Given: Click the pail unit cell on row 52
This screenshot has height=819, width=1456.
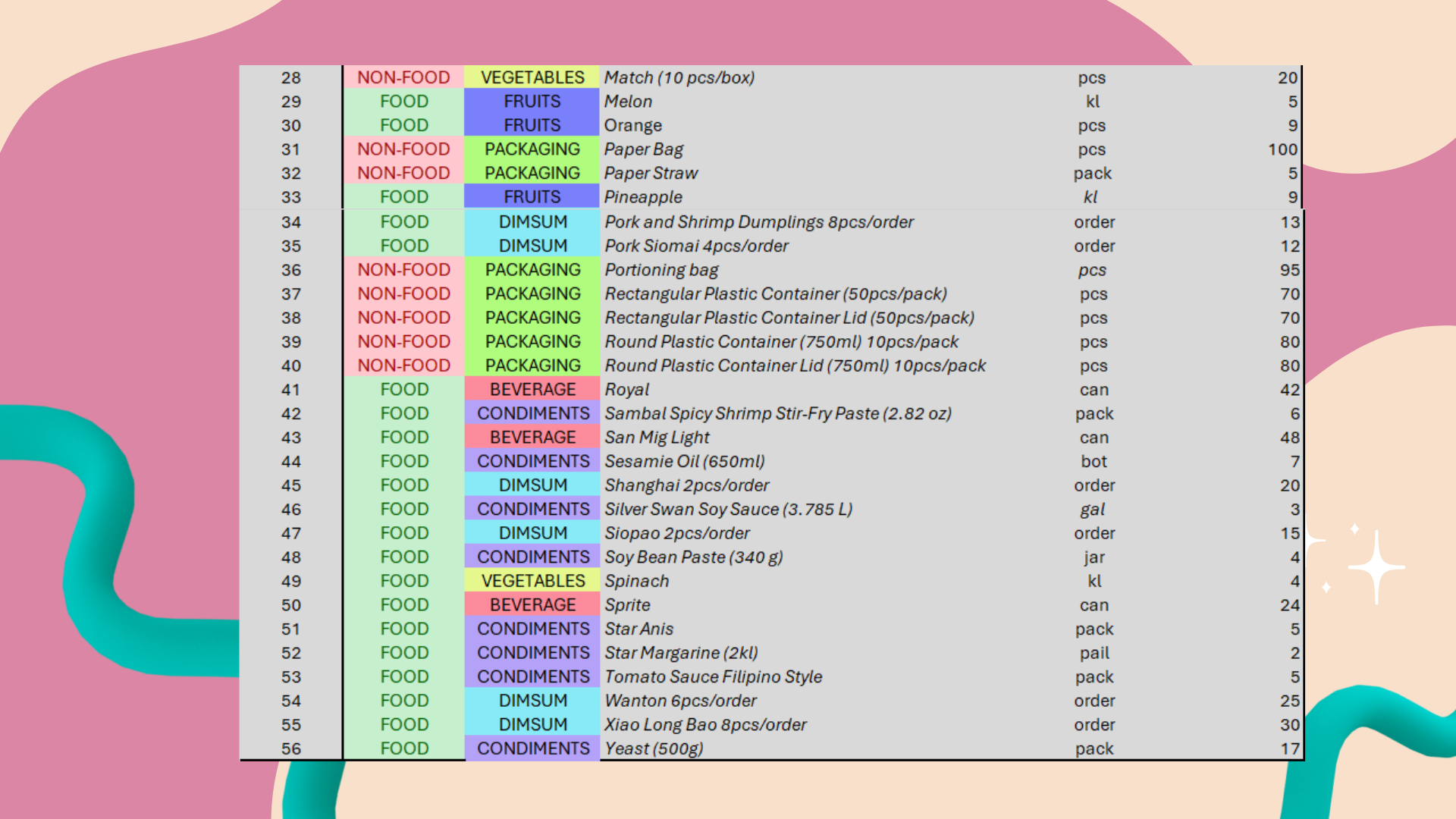Looking at the screenshot, I should [x=1095, y=652].
